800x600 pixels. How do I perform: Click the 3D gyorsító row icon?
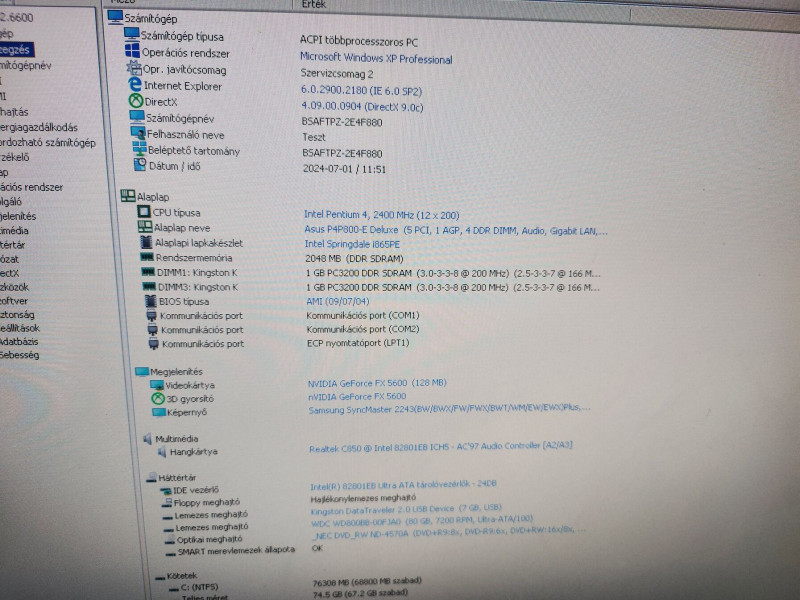coord(158,398)
